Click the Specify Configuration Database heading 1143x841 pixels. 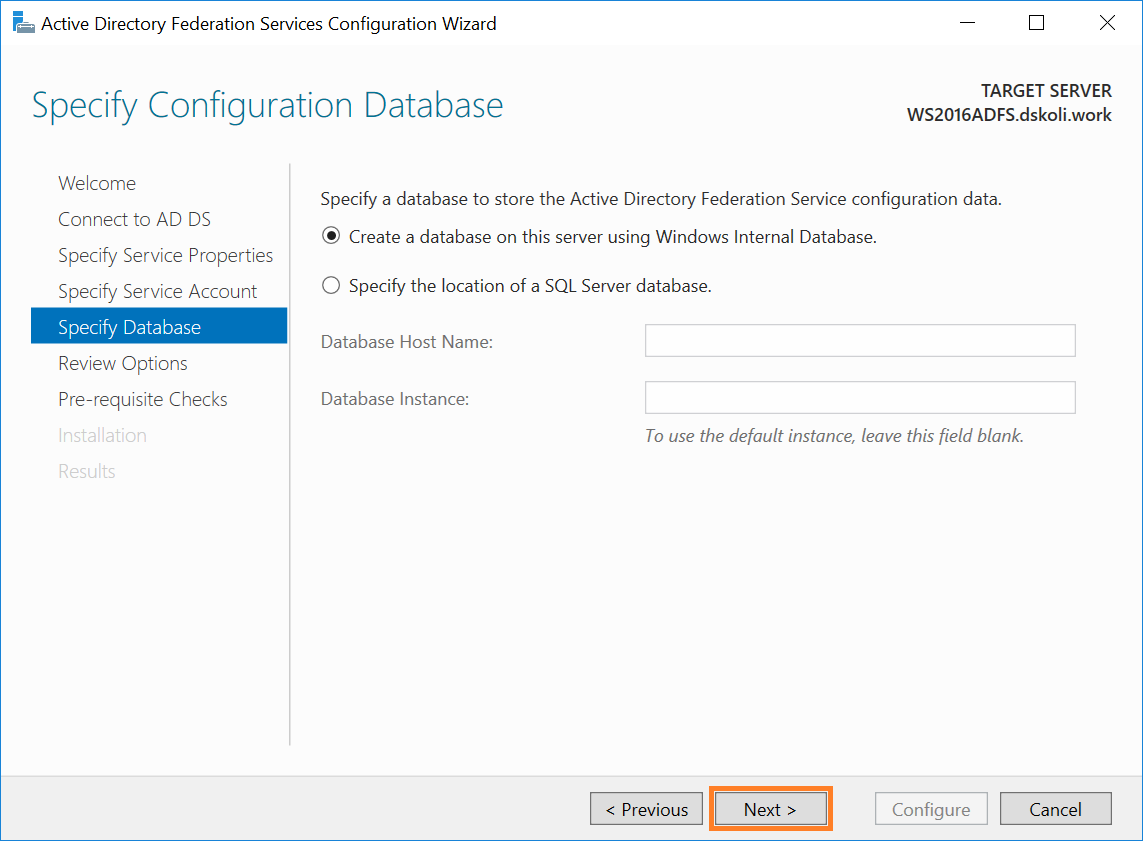268,106
